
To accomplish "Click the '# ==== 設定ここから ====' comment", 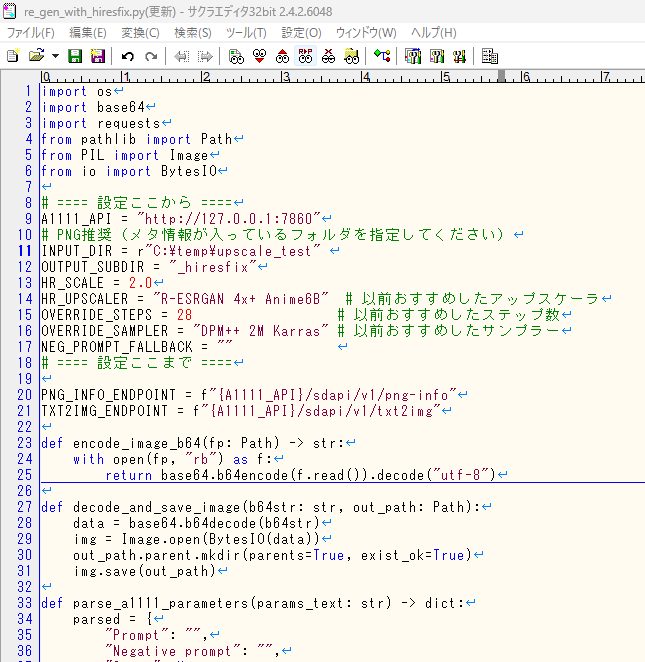I will coord(137,203).
